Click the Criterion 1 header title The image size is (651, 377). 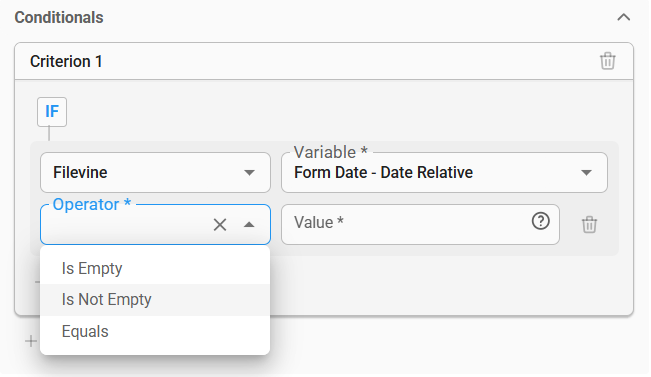point(66,61)
